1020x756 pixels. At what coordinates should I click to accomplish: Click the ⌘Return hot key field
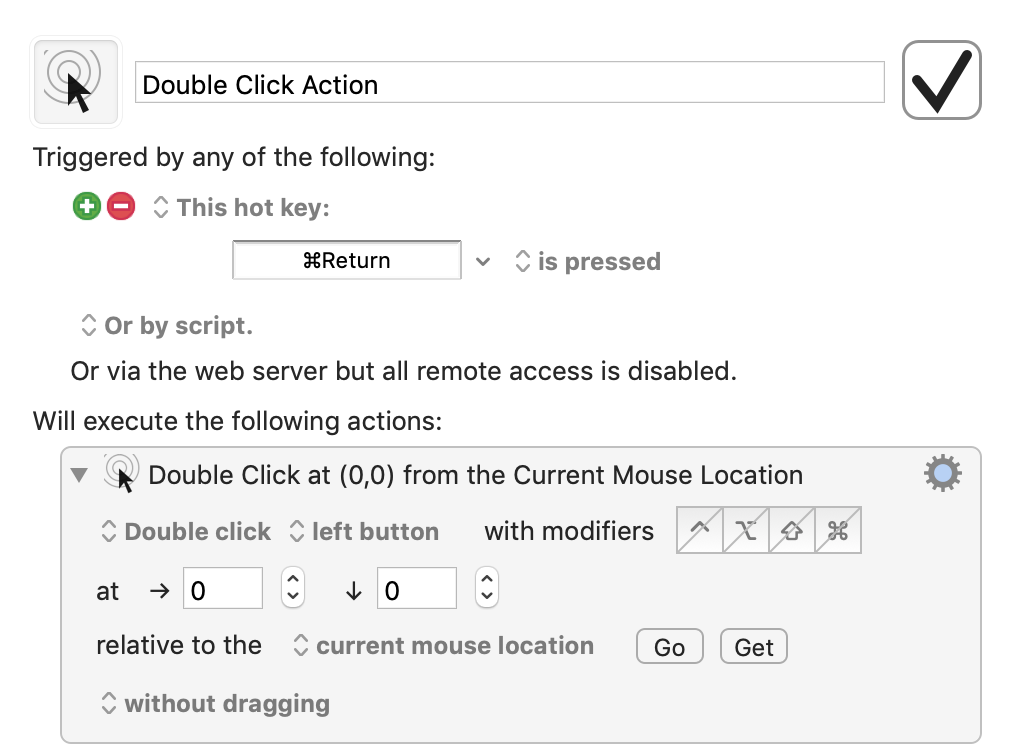pyautogui.click(x=346, y=261)
